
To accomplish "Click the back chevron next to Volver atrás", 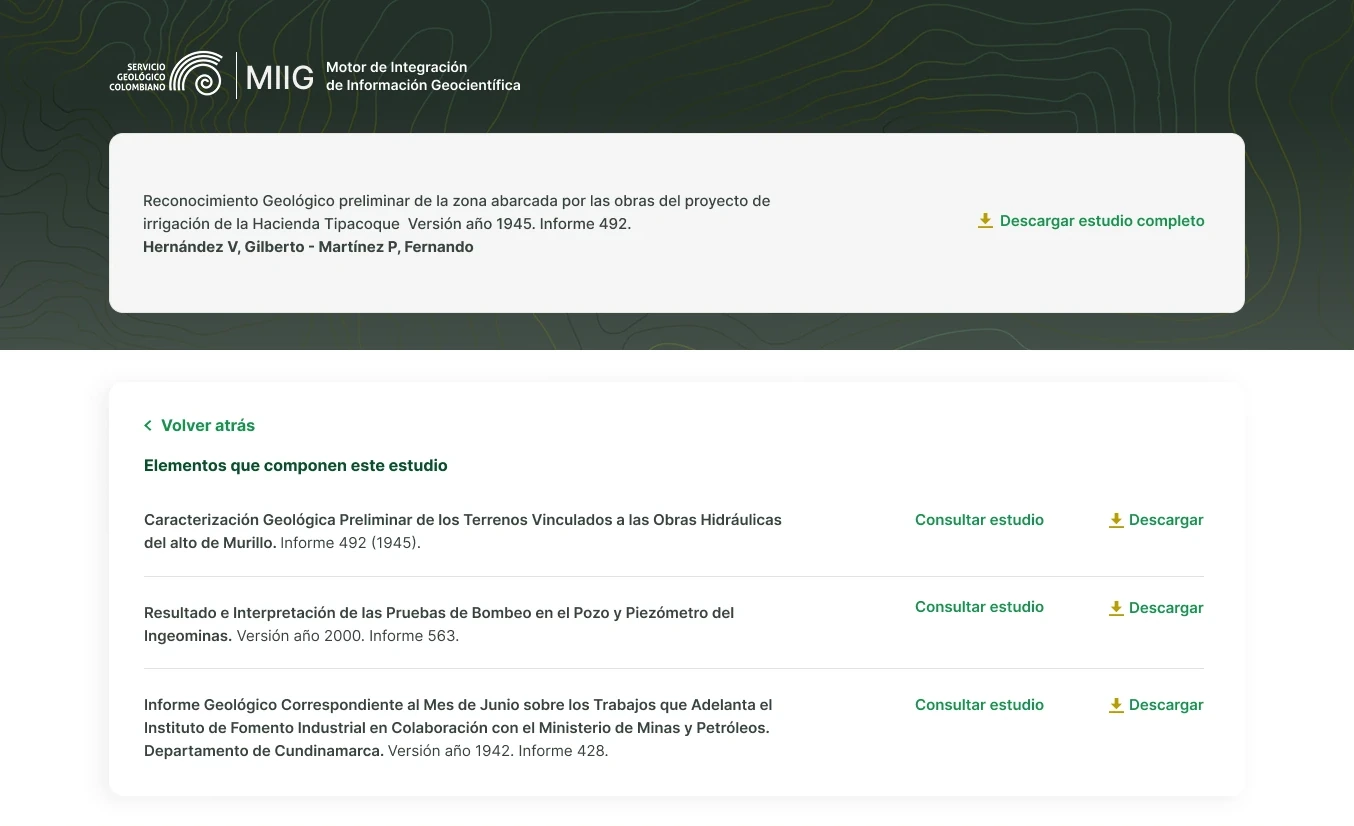I will (148, 426).
